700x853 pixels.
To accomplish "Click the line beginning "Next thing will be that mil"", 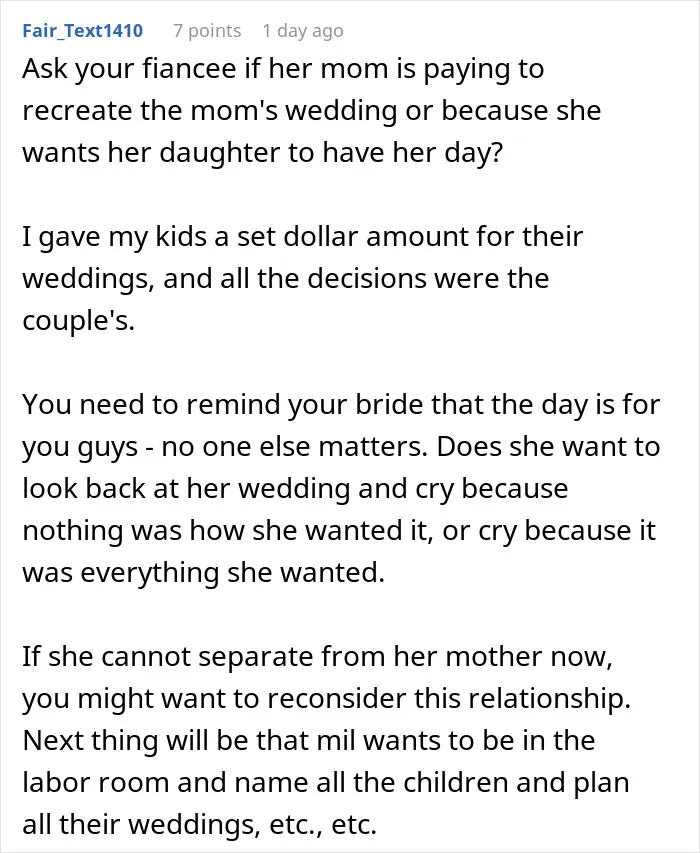I will coord(309,740).
